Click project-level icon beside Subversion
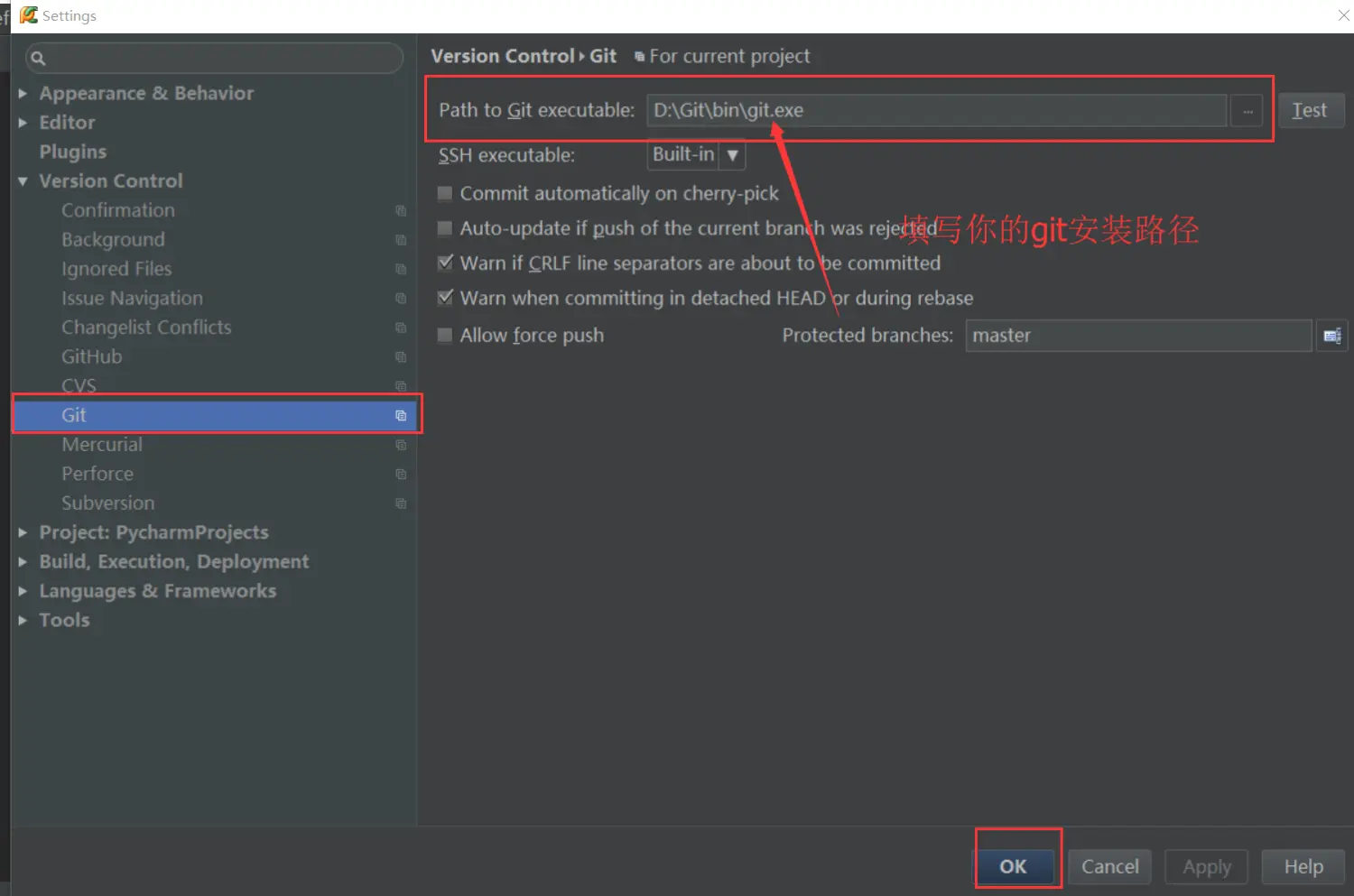The image size is (1354, 896). [401, 503]
